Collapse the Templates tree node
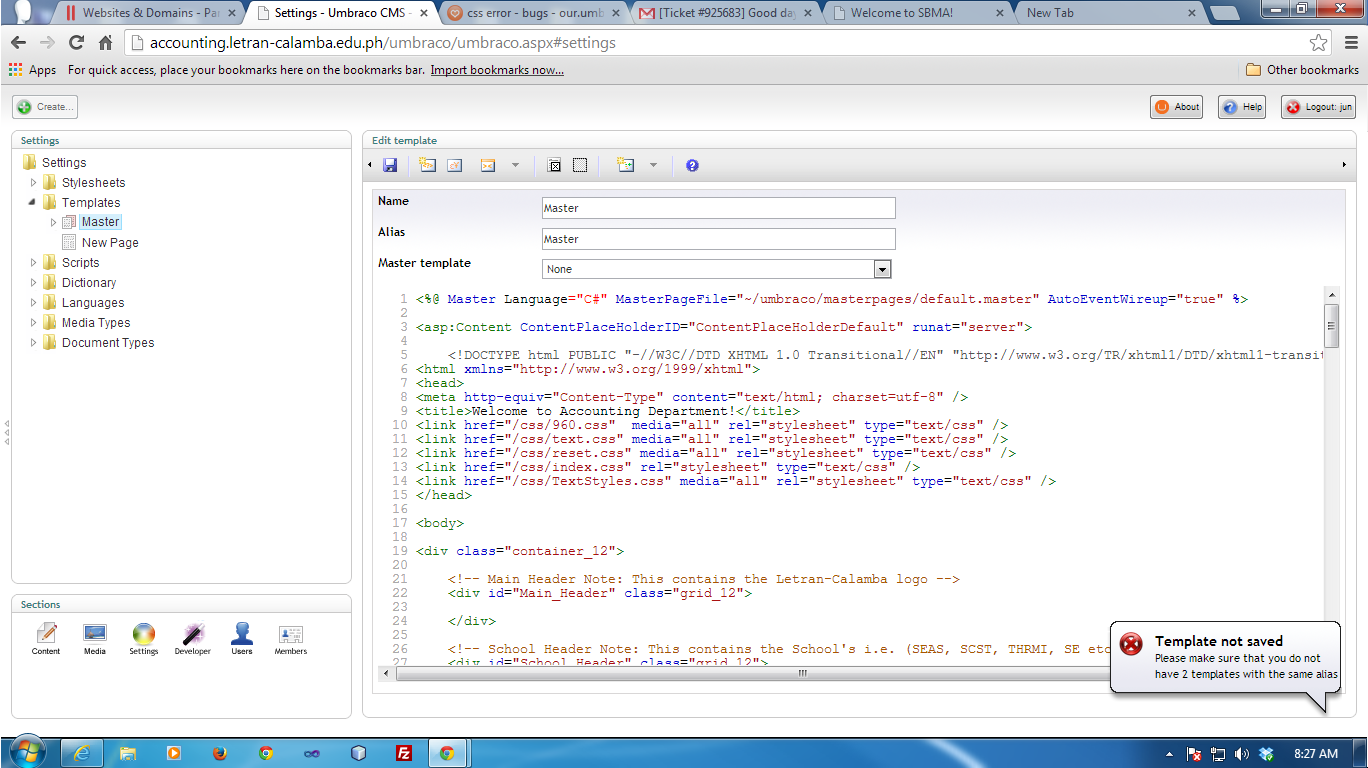 tap(33, 203)
